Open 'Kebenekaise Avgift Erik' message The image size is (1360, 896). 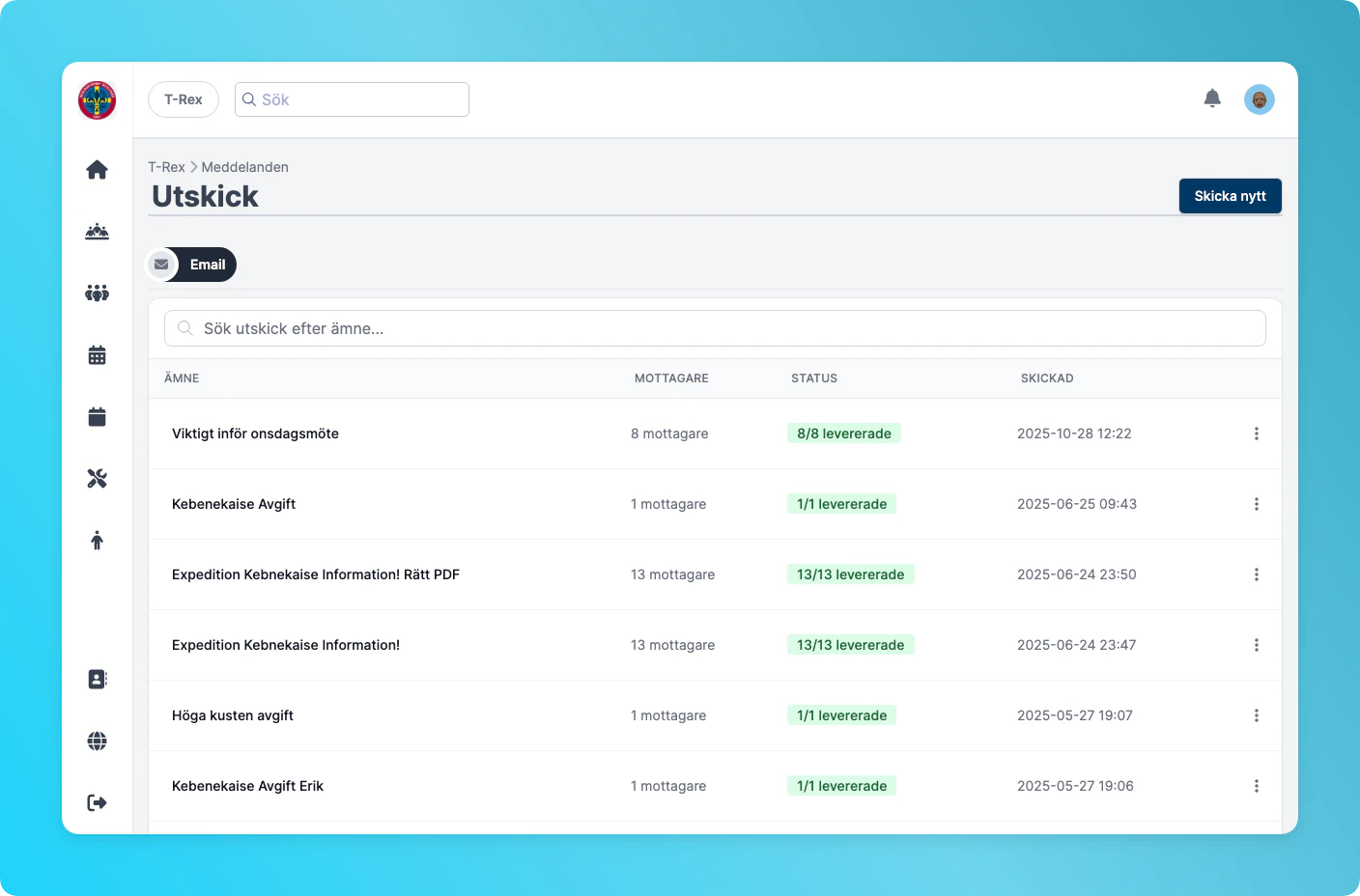point(247,786)
